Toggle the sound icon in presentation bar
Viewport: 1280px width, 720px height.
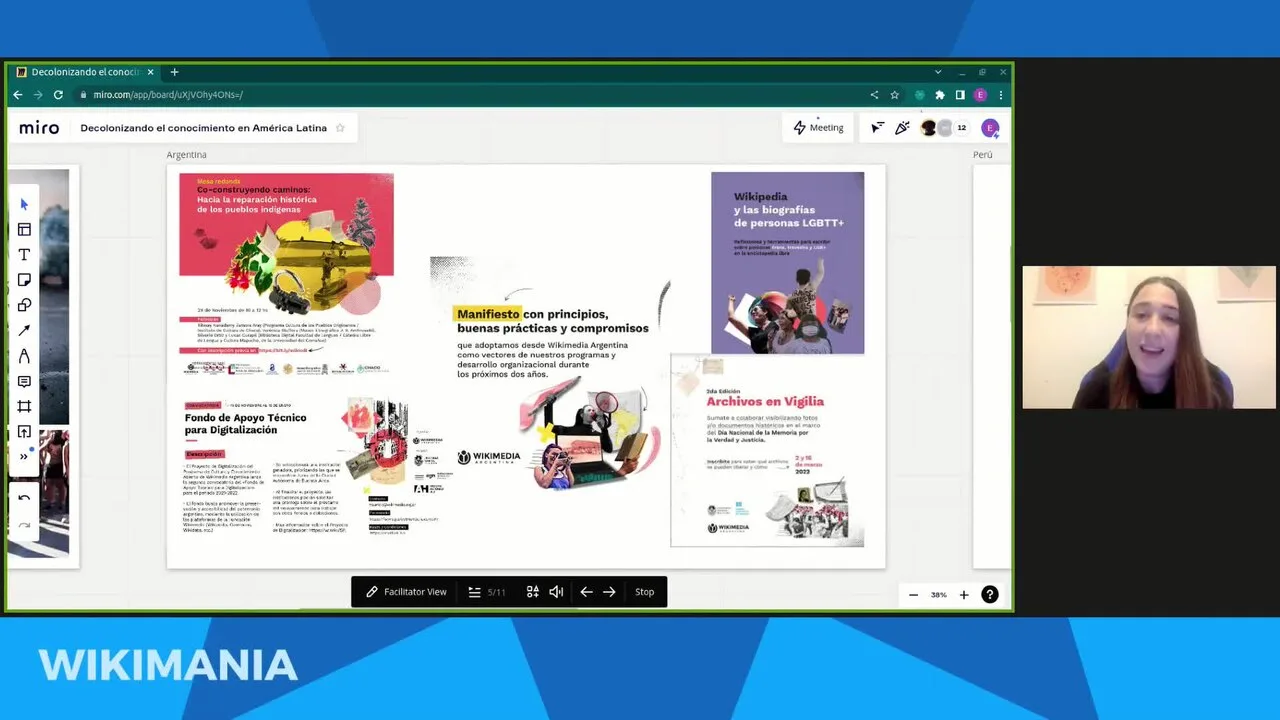coord(556,592)
